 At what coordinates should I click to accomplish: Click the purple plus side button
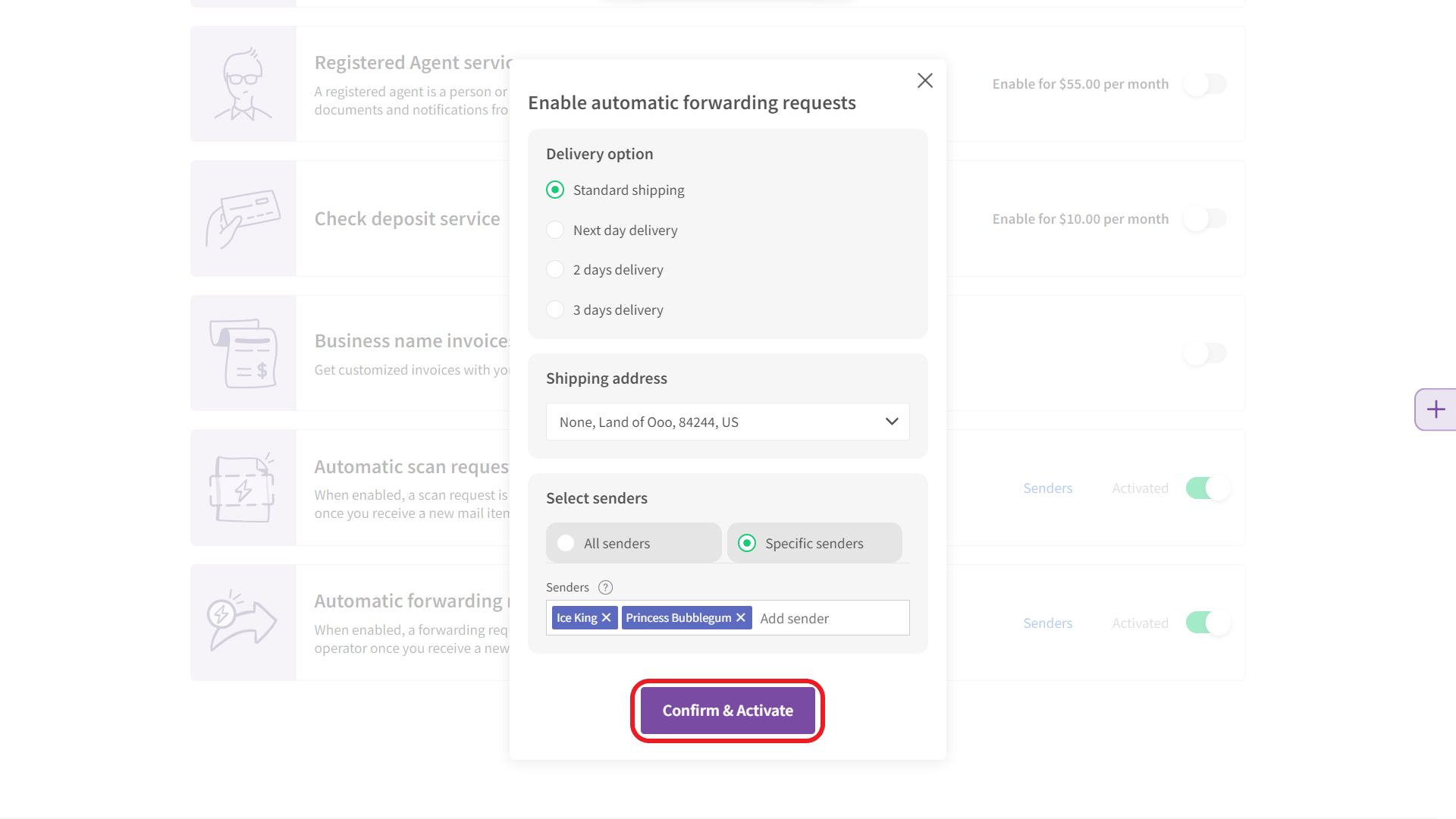1436,409
